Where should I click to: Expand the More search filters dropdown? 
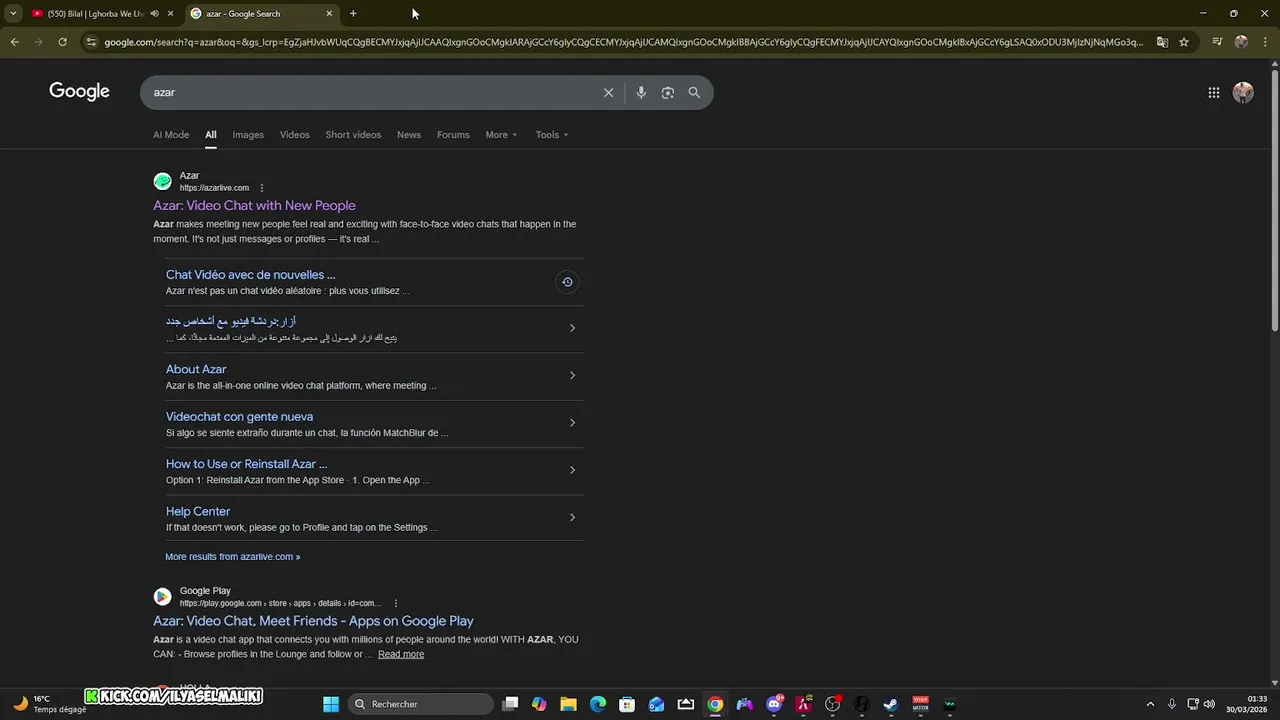[x=501, y=135]
